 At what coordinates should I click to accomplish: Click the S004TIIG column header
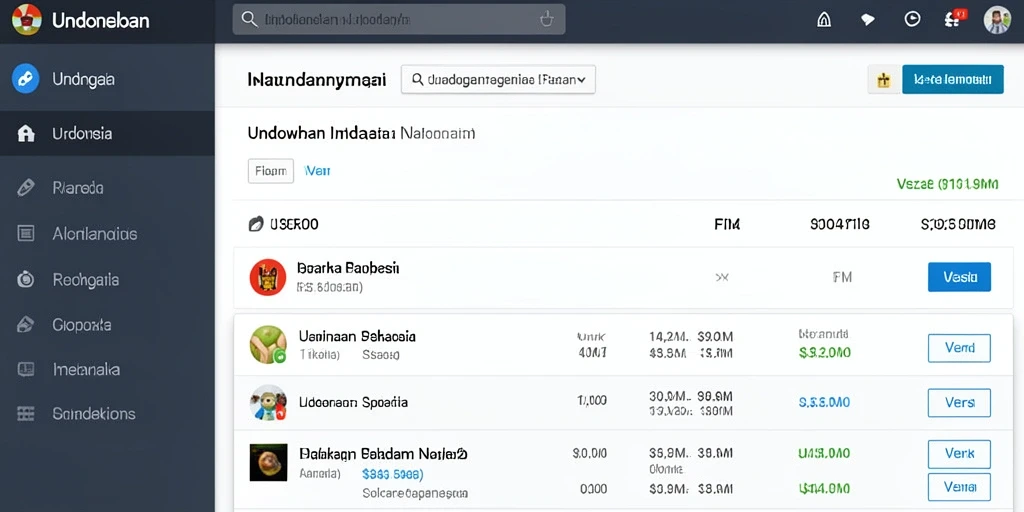coord(840,225)
